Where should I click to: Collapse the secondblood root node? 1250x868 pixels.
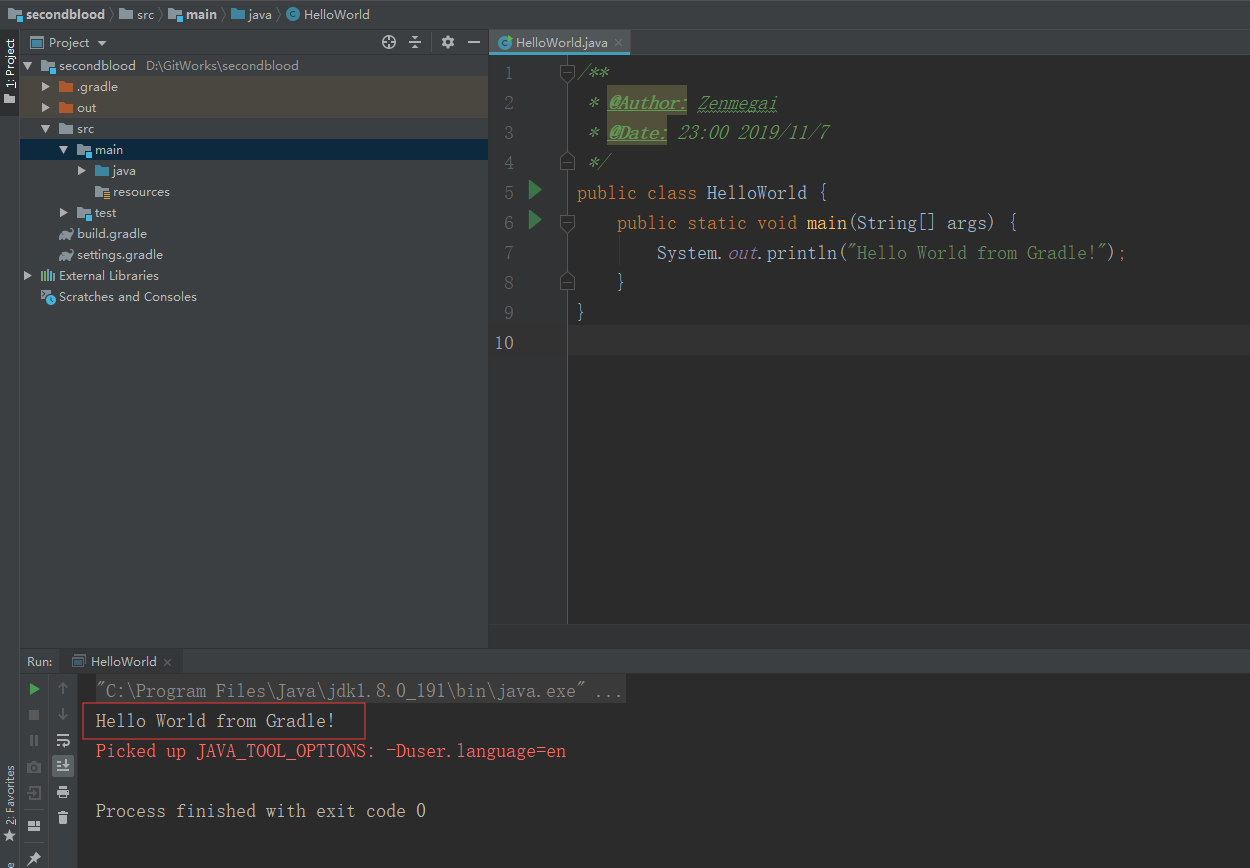click(27, 66)
